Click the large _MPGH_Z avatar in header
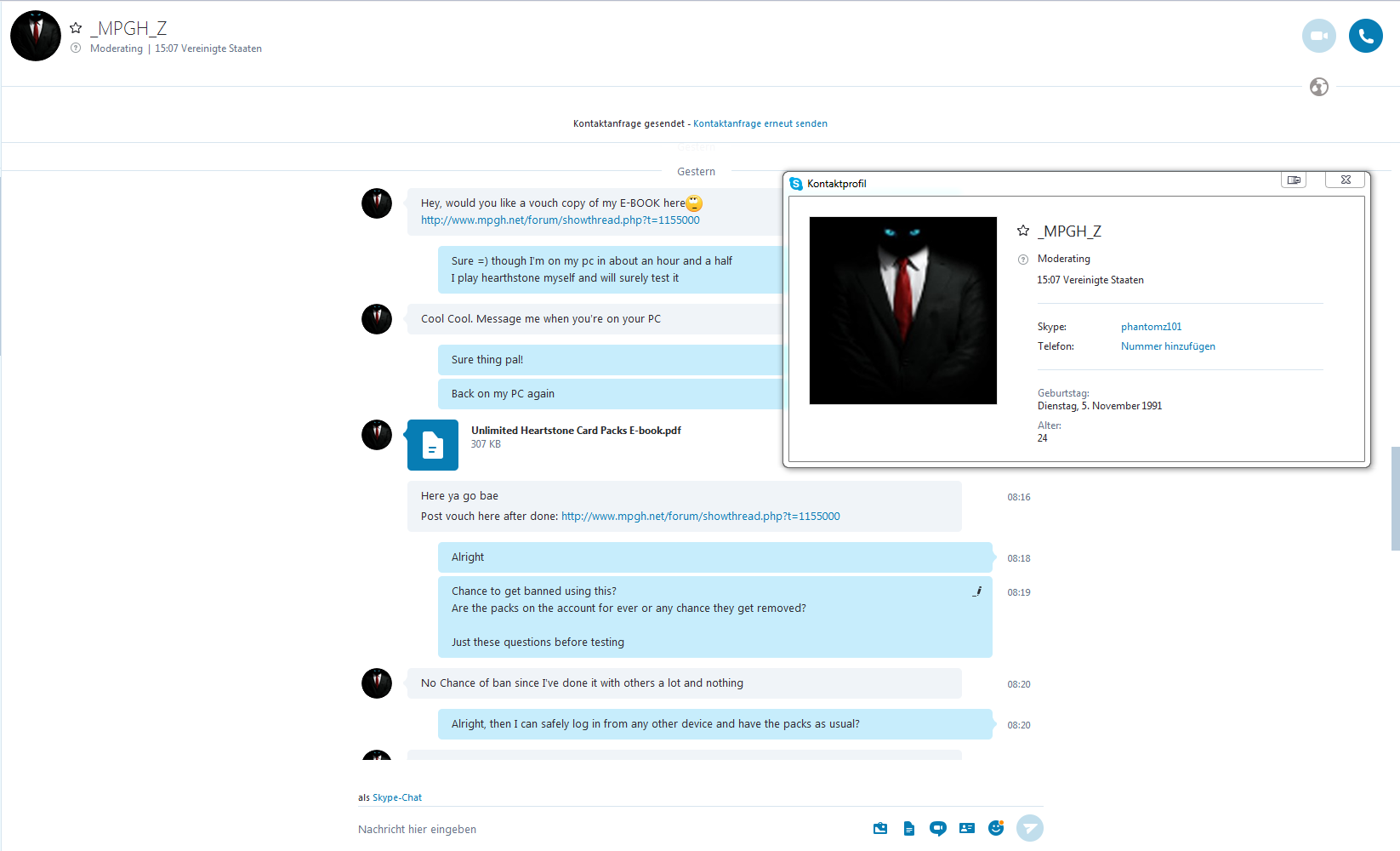The width and height of the screenshot is (1400, 851). 36,36
